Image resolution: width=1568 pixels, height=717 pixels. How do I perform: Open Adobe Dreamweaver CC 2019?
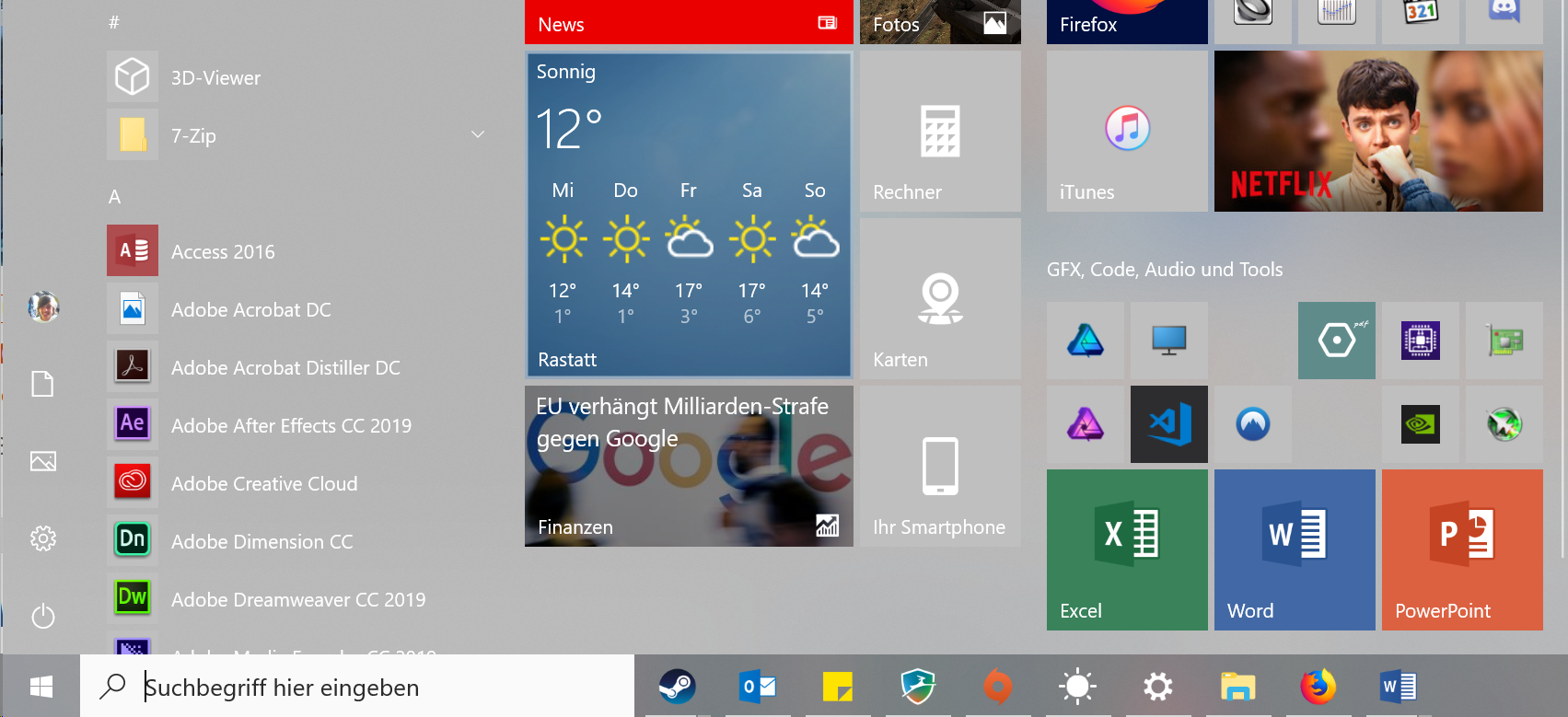tap(295, 599)
